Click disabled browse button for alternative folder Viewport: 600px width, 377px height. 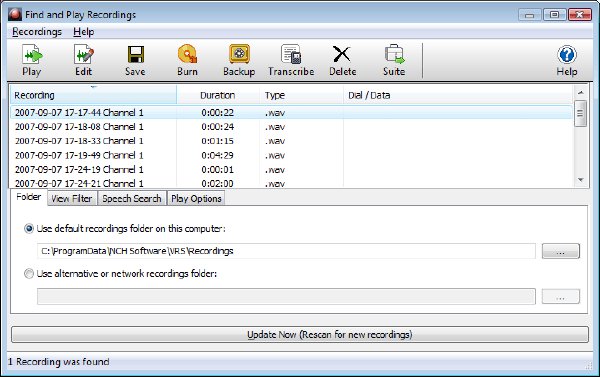pos(561,297)
